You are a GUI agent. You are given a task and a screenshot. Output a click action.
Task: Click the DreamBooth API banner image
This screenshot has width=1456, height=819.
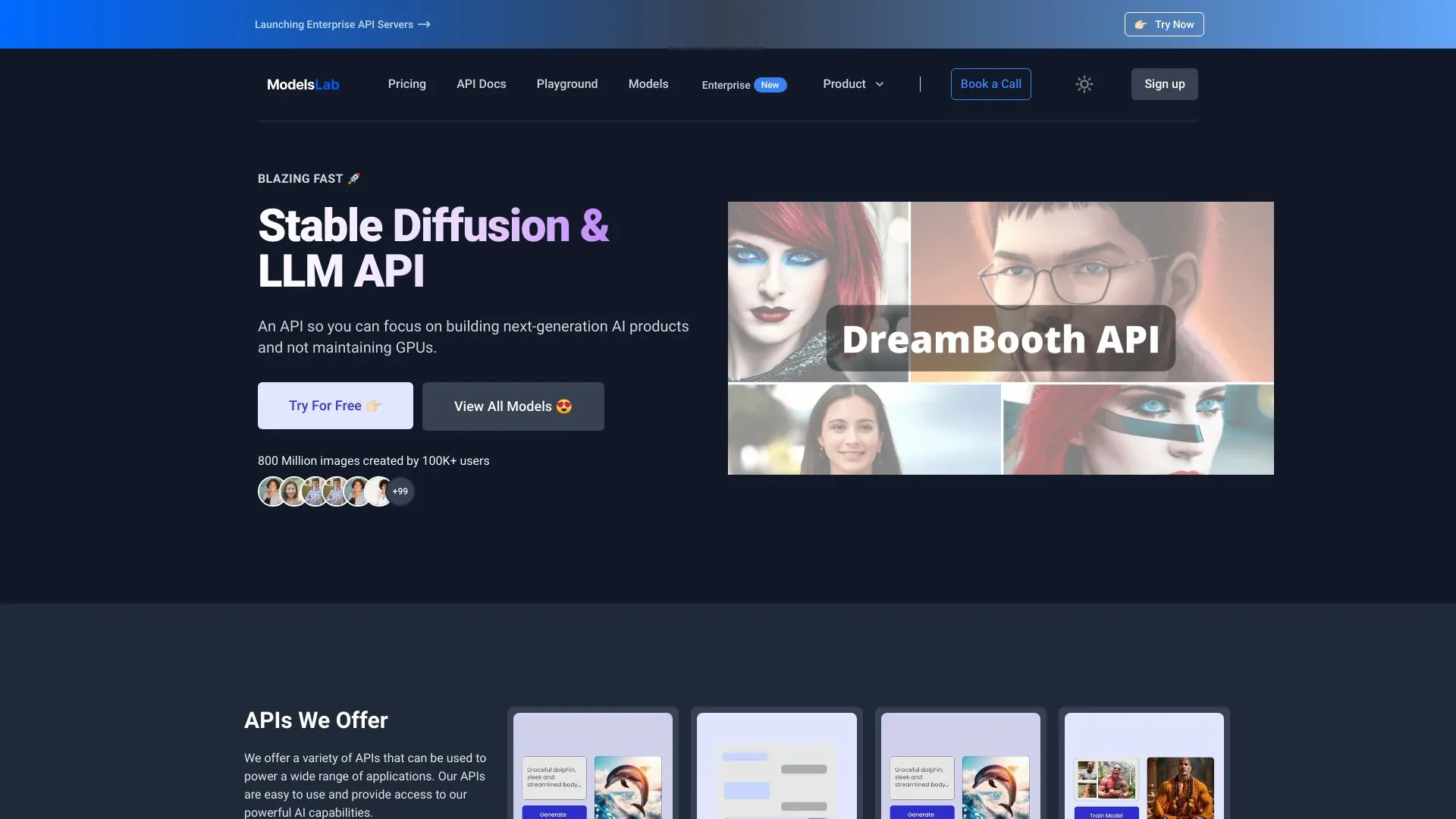1000,337
